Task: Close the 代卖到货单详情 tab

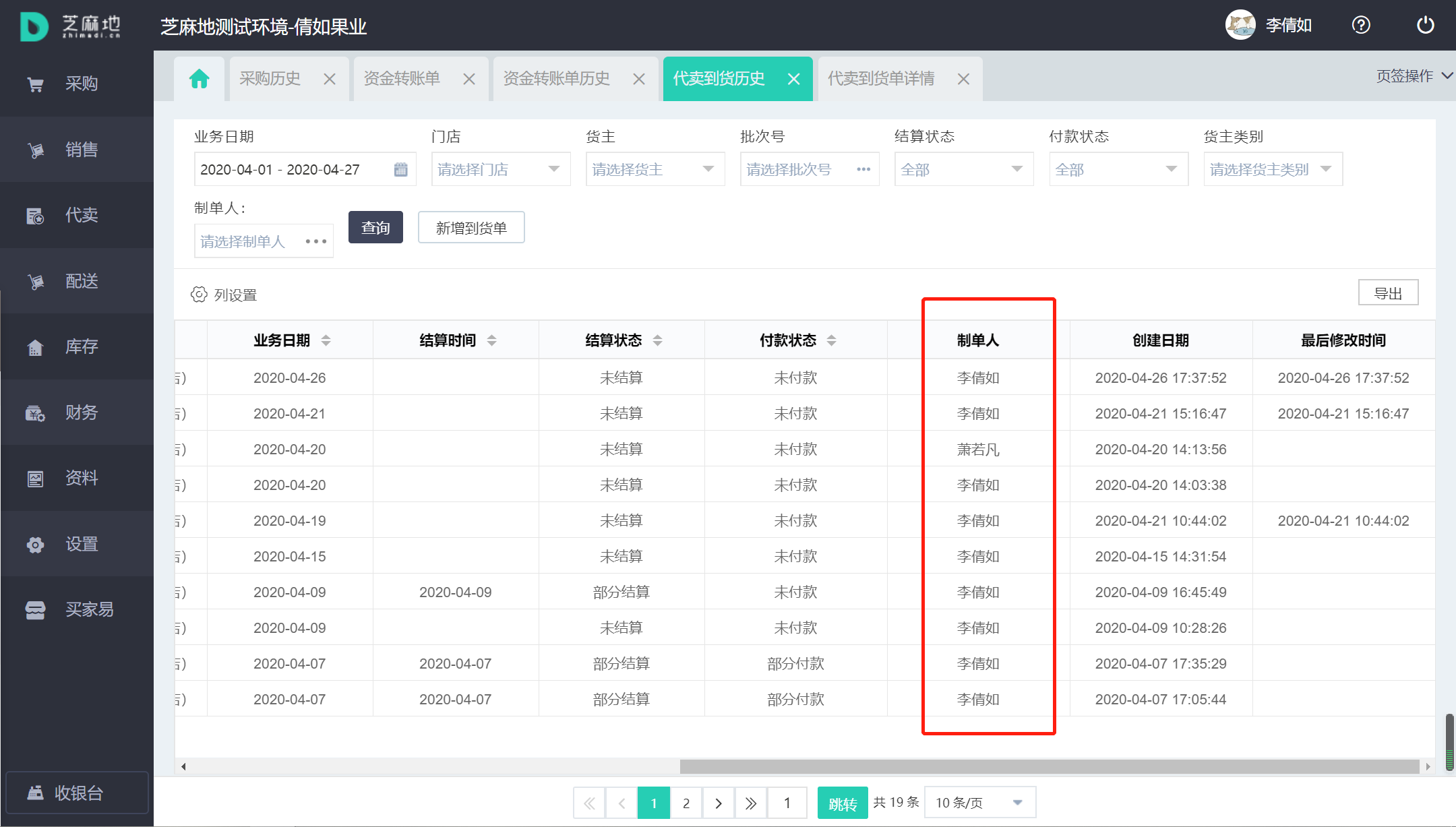Action: 964,79
